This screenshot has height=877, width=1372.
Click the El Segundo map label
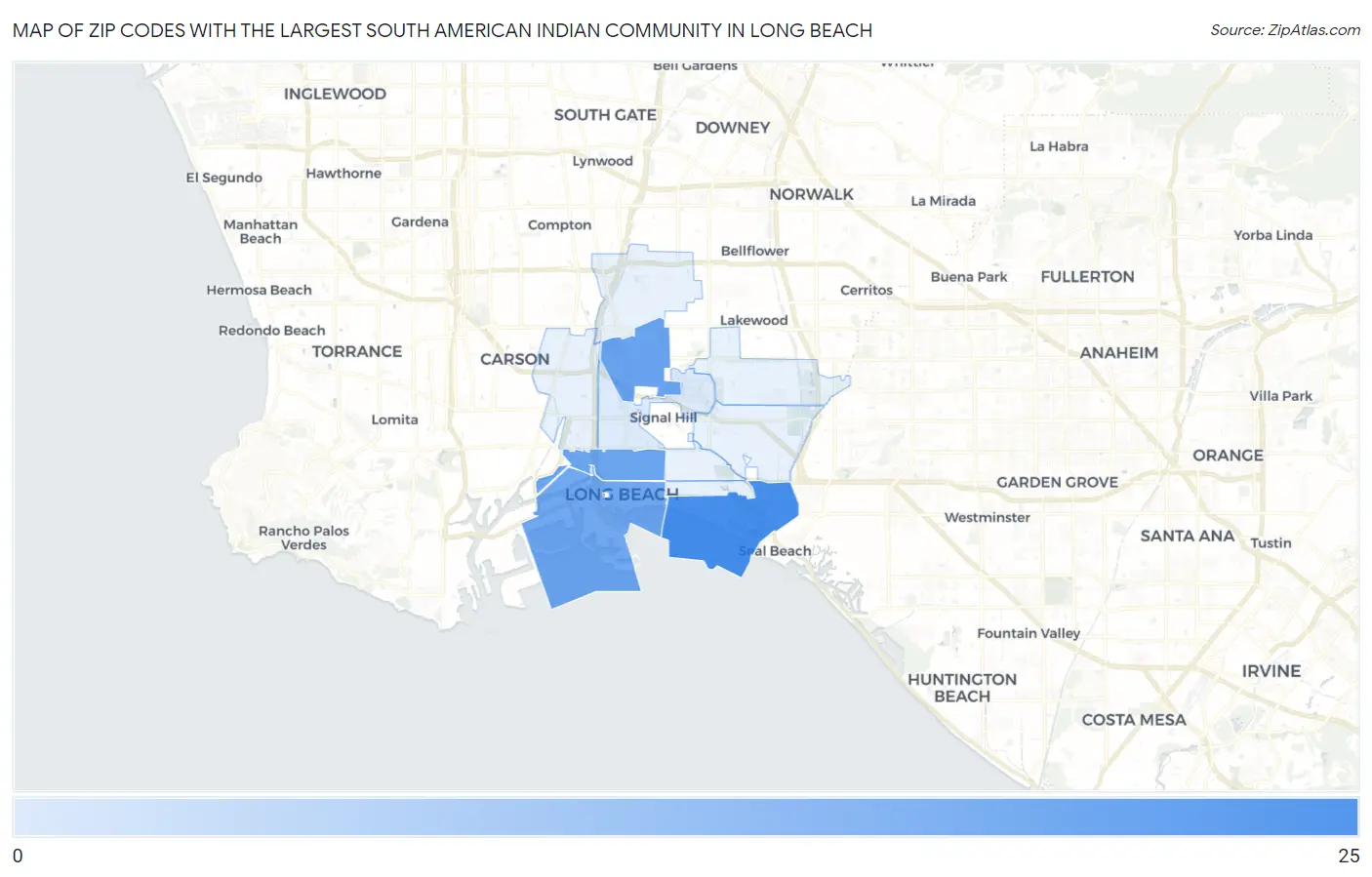[223, 178]
